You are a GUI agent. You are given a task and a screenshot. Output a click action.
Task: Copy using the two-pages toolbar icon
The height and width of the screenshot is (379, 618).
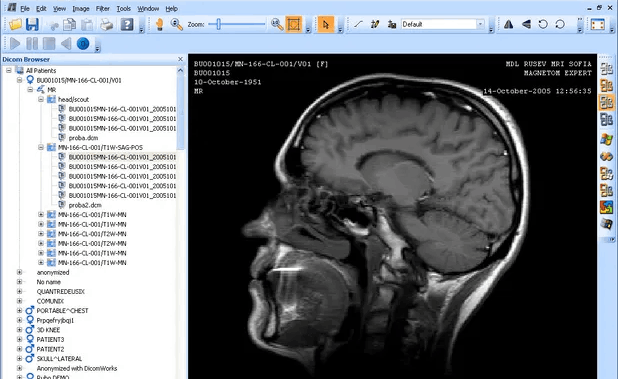pos(69,24)
